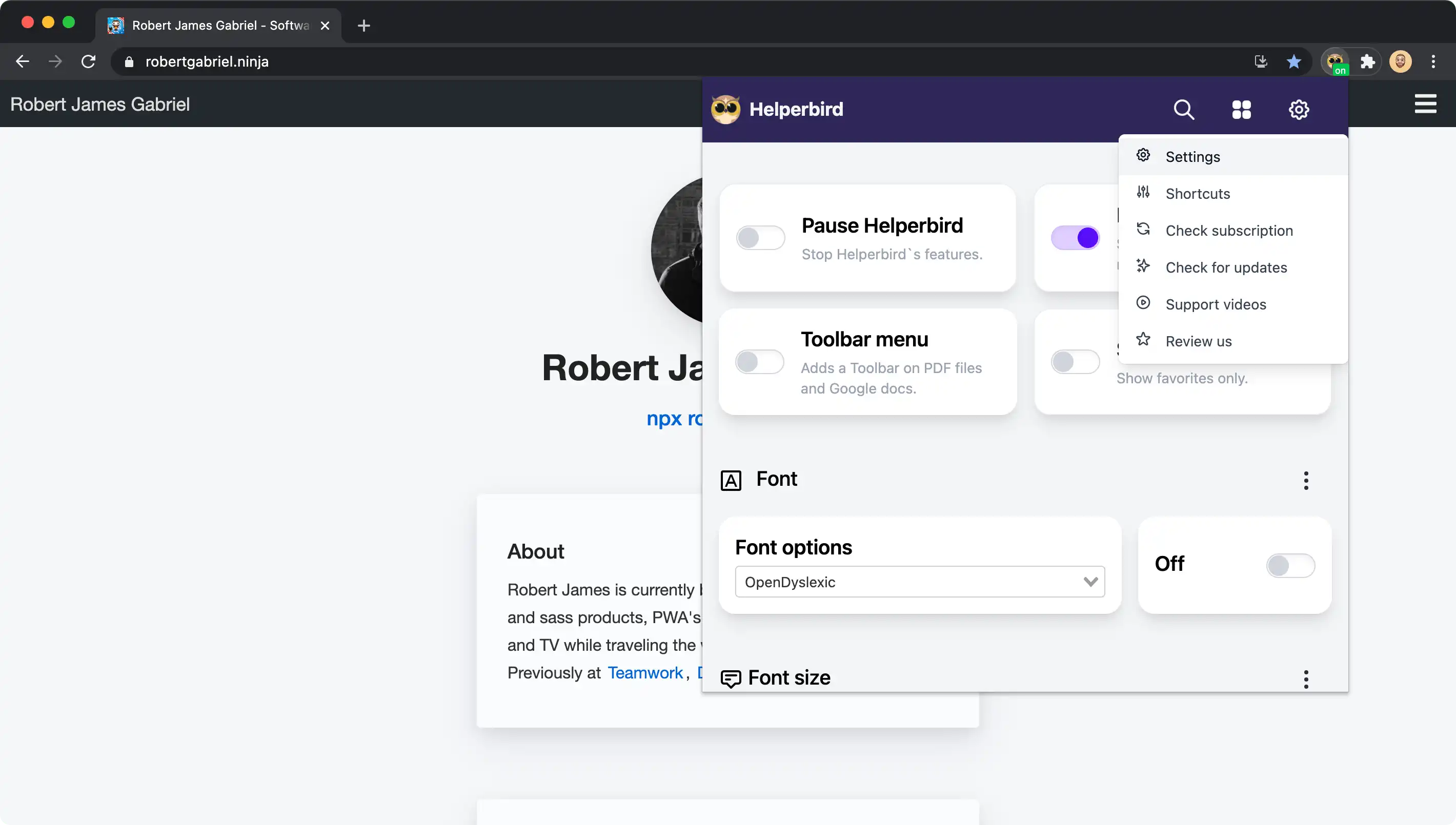The height and width of the screenshot is (825, 1456).
Task: Open Chrome three-dot menu
Action: click(1433, 62)
